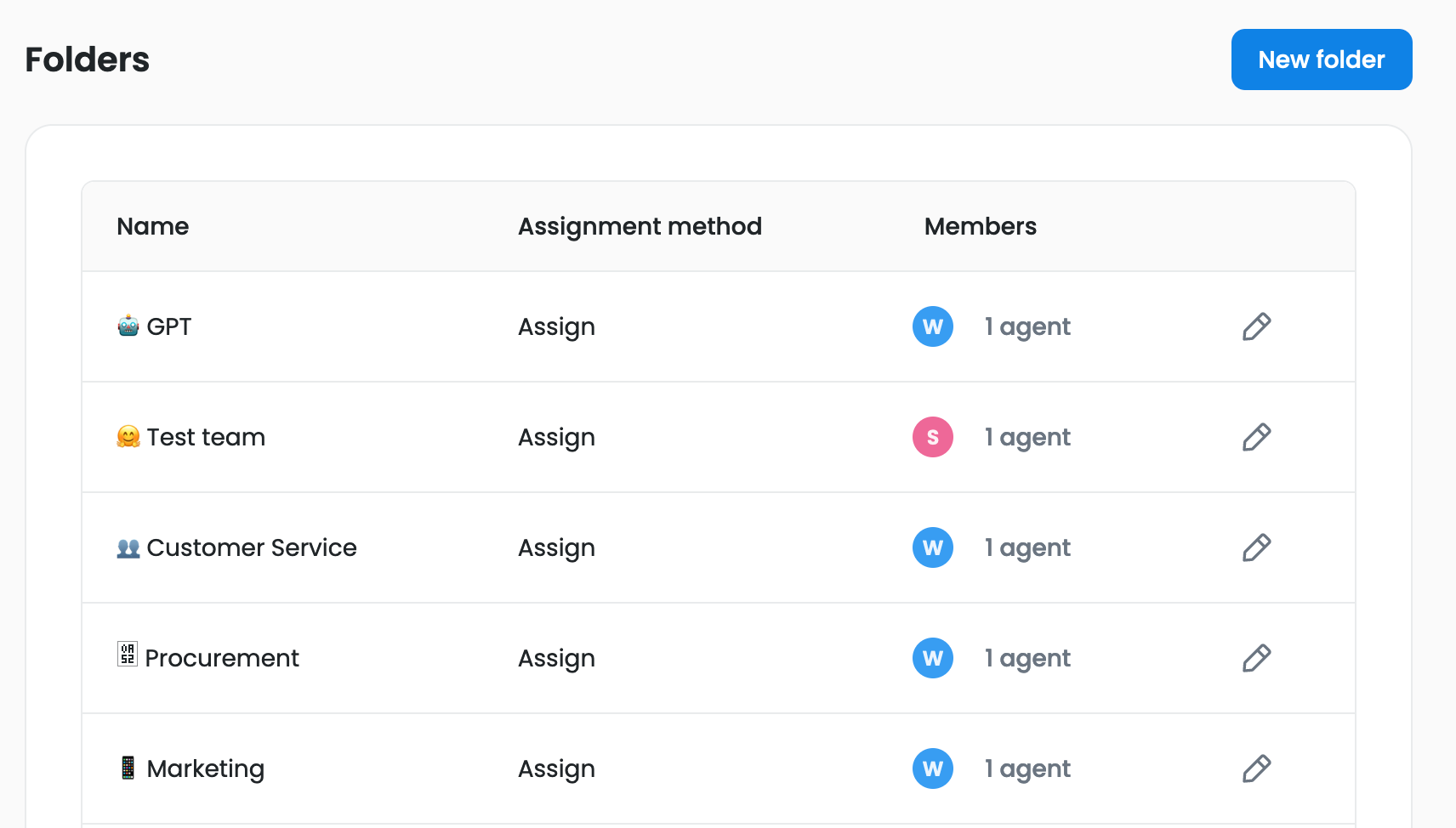Click '1 agent' in the GPT row
The image size is (1456, 828).
click(x=1027, y=327)
